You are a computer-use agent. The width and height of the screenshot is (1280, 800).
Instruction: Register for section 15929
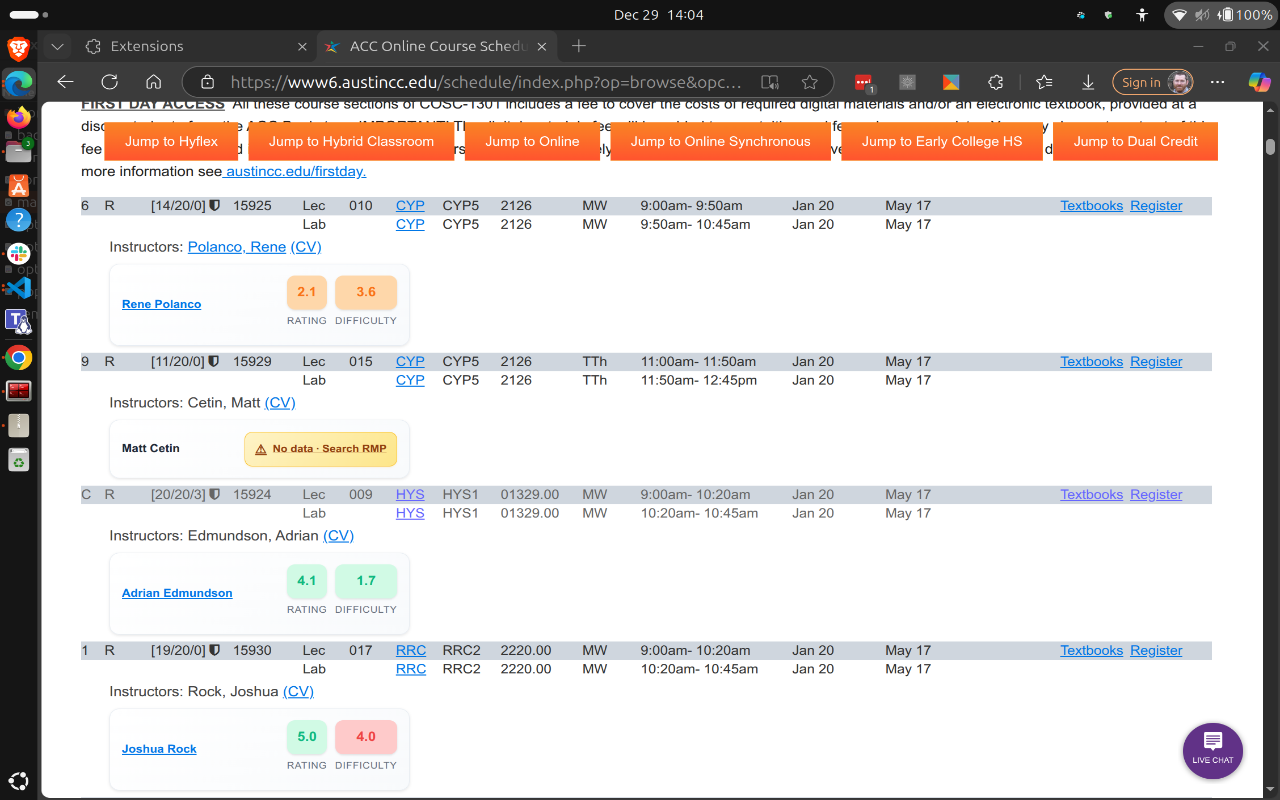[x=1156, y=362]
